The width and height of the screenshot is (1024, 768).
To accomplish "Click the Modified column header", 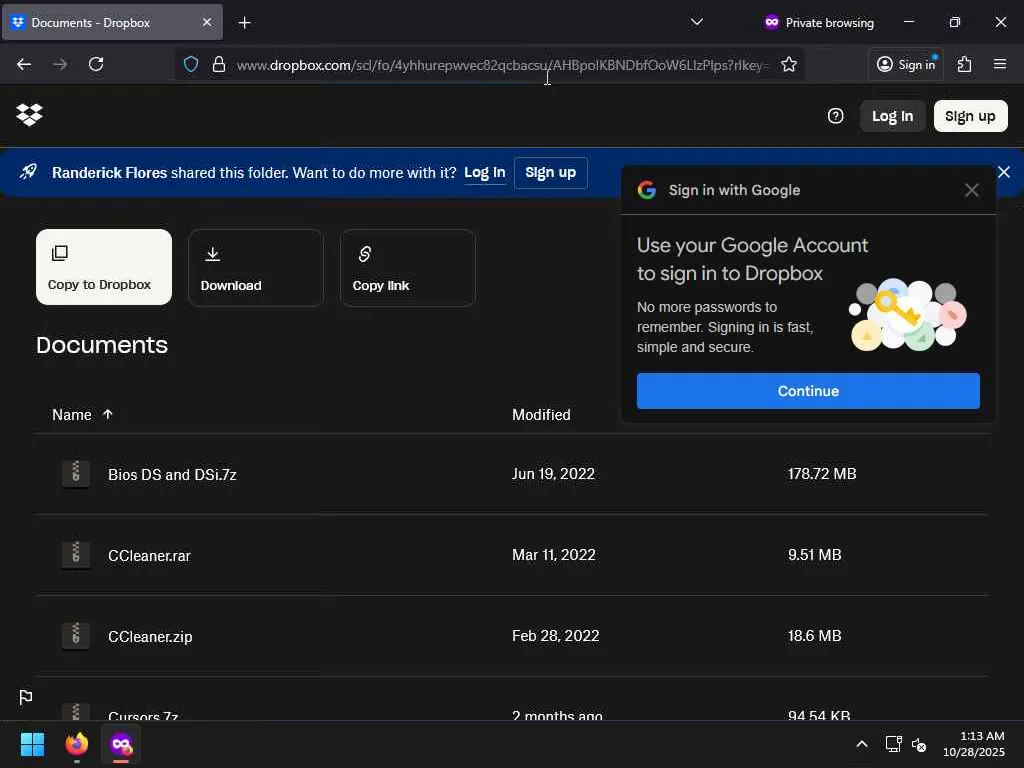I will (541, 415).
